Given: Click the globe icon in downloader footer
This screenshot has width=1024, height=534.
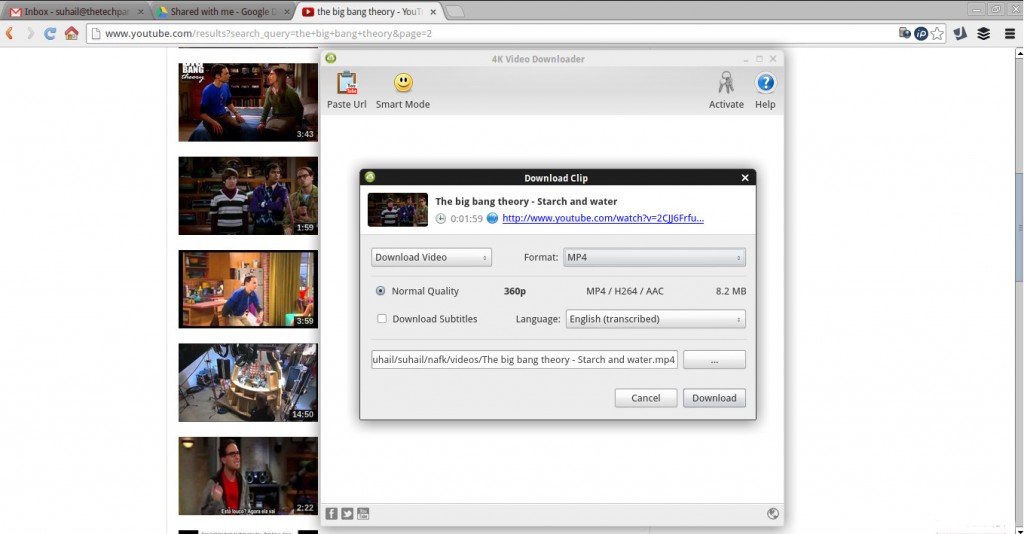Looking at the screenshot, I should (x=773, y=514).
